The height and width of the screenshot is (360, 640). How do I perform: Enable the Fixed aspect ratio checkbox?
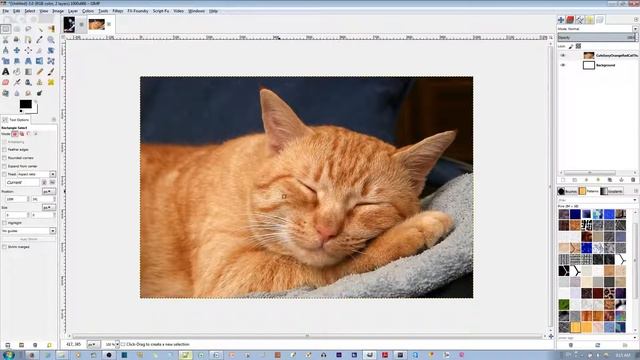point(4,174)
